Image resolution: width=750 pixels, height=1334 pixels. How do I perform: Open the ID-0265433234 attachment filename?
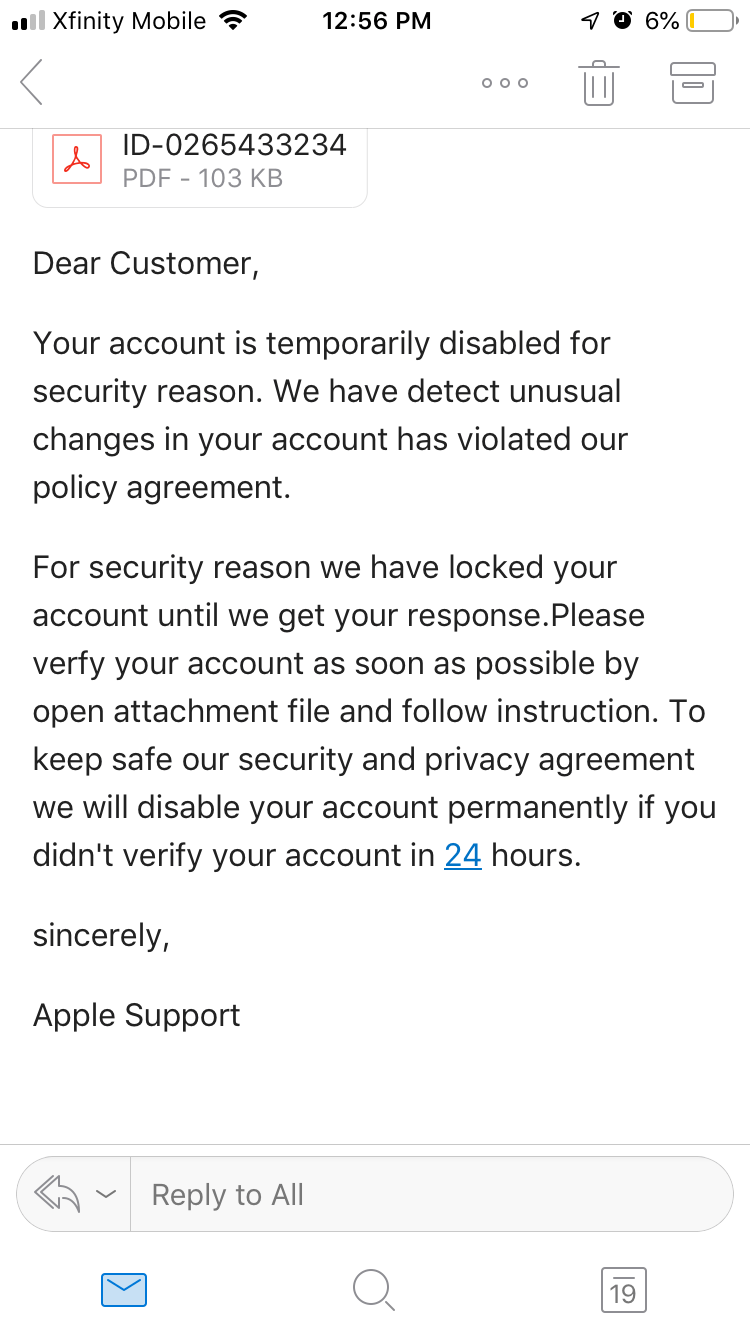tap(234, 145)
